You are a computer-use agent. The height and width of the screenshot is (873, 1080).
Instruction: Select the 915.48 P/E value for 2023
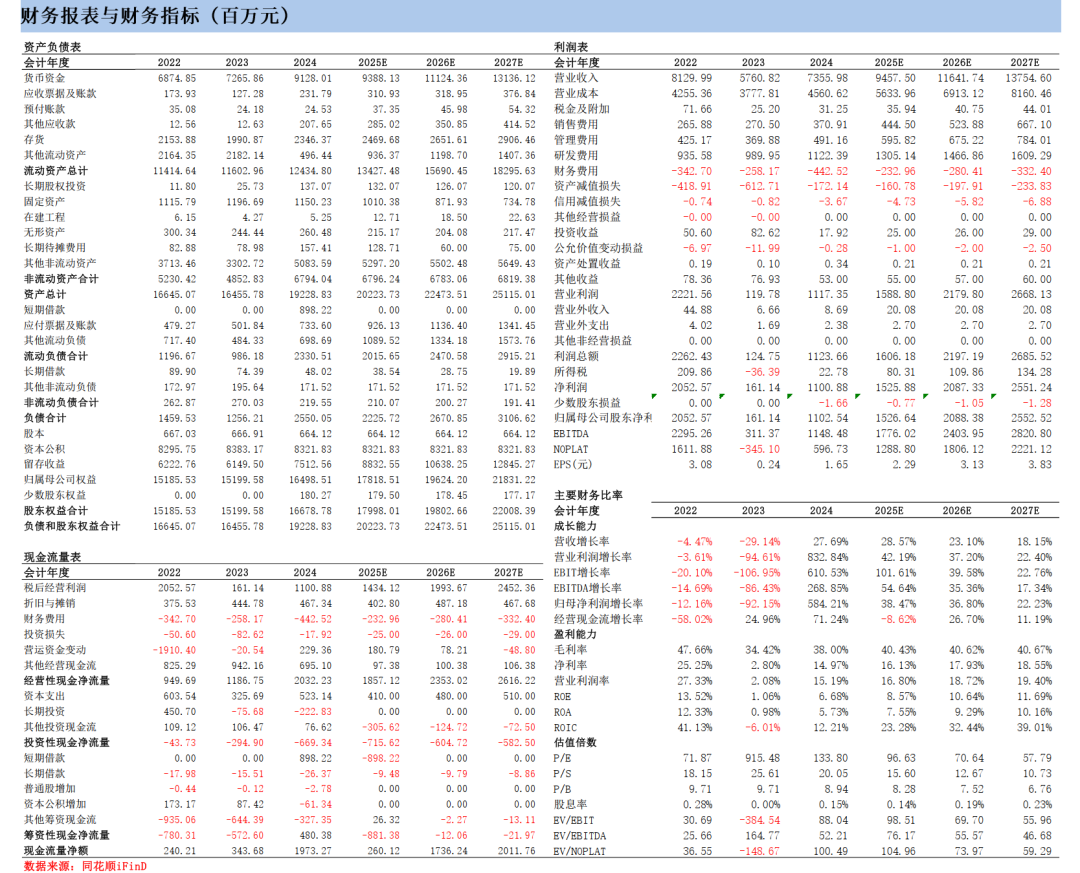tap(762, 758)
